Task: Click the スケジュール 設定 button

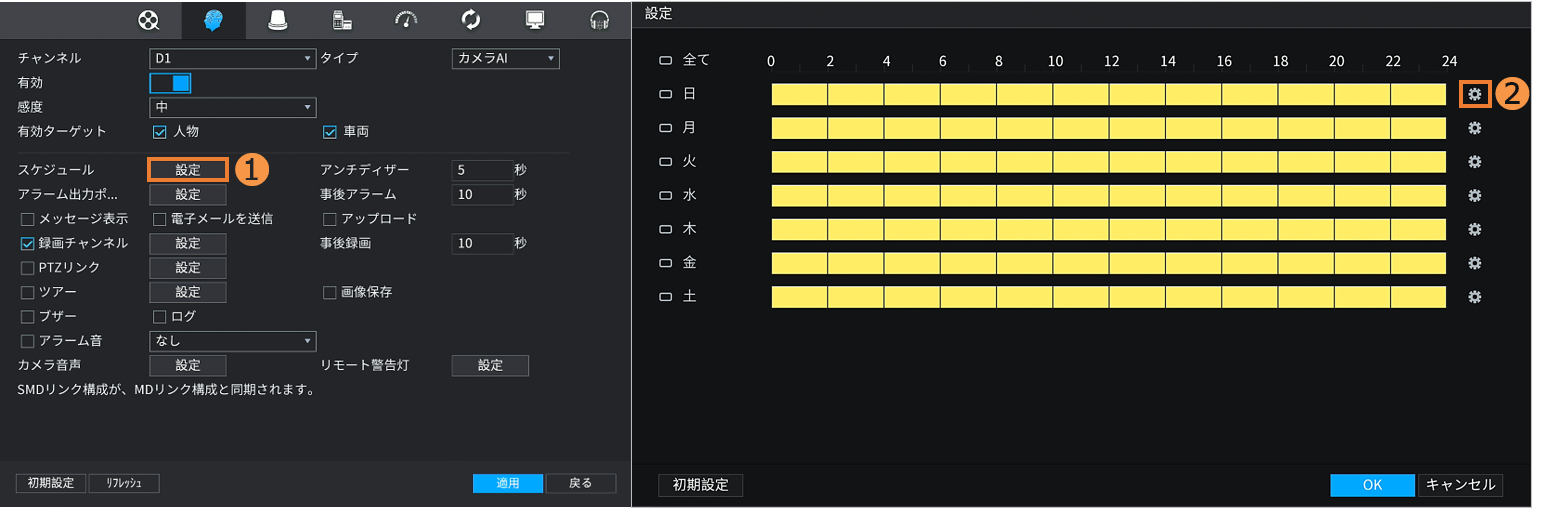Action: (x=188, y=170)
